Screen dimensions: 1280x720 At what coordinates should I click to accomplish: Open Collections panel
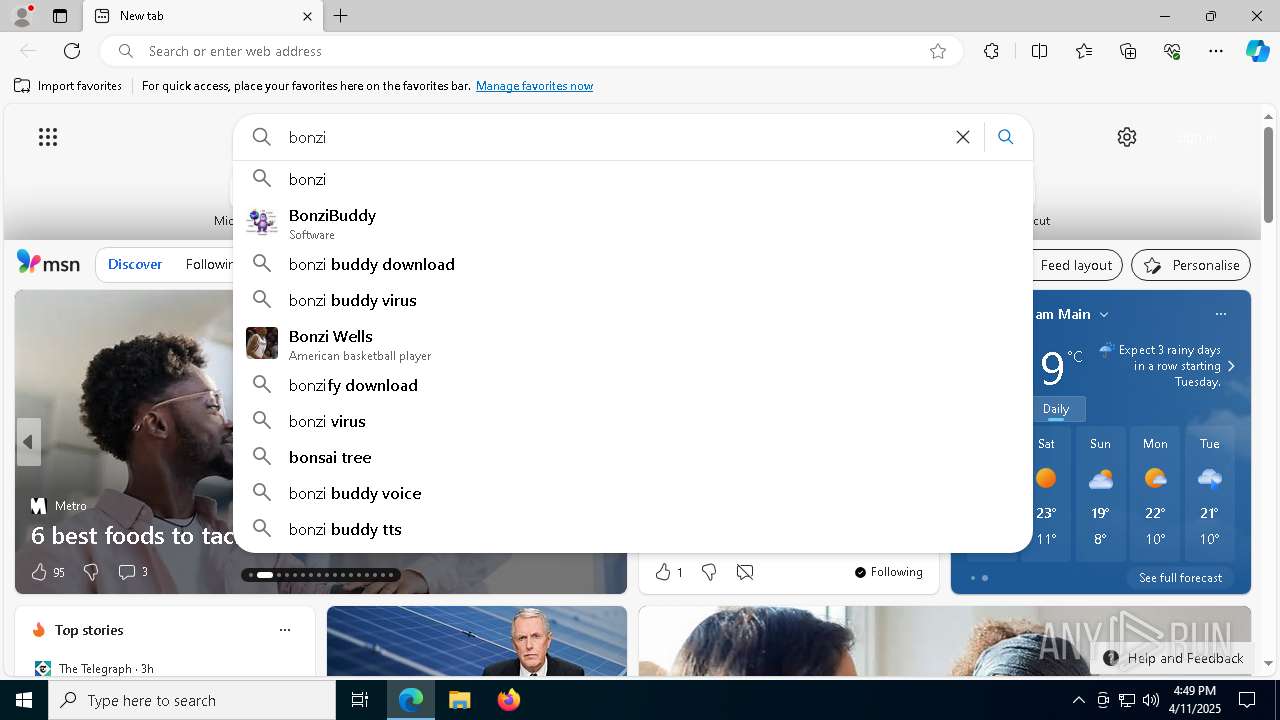click(x=1128, y=51)
